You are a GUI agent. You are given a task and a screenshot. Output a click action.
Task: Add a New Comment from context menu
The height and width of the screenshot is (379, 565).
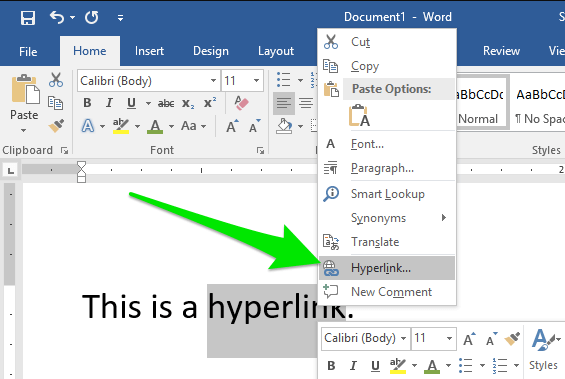[x=387, y=292]
